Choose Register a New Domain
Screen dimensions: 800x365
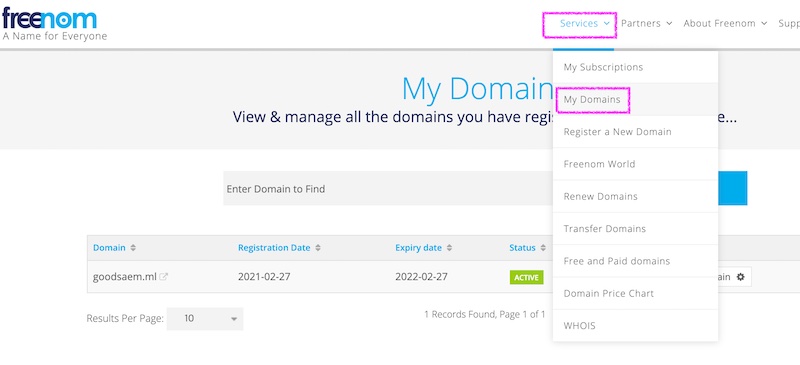pyautogui.click(x=635, y=132)
